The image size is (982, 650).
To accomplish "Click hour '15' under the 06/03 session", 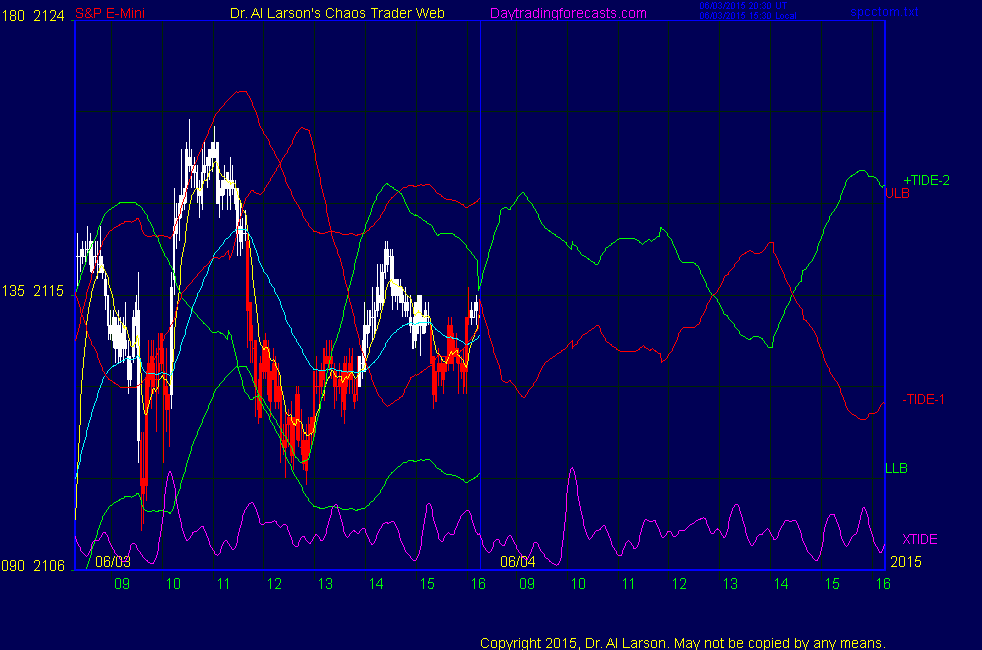I will tap(427, 584).
